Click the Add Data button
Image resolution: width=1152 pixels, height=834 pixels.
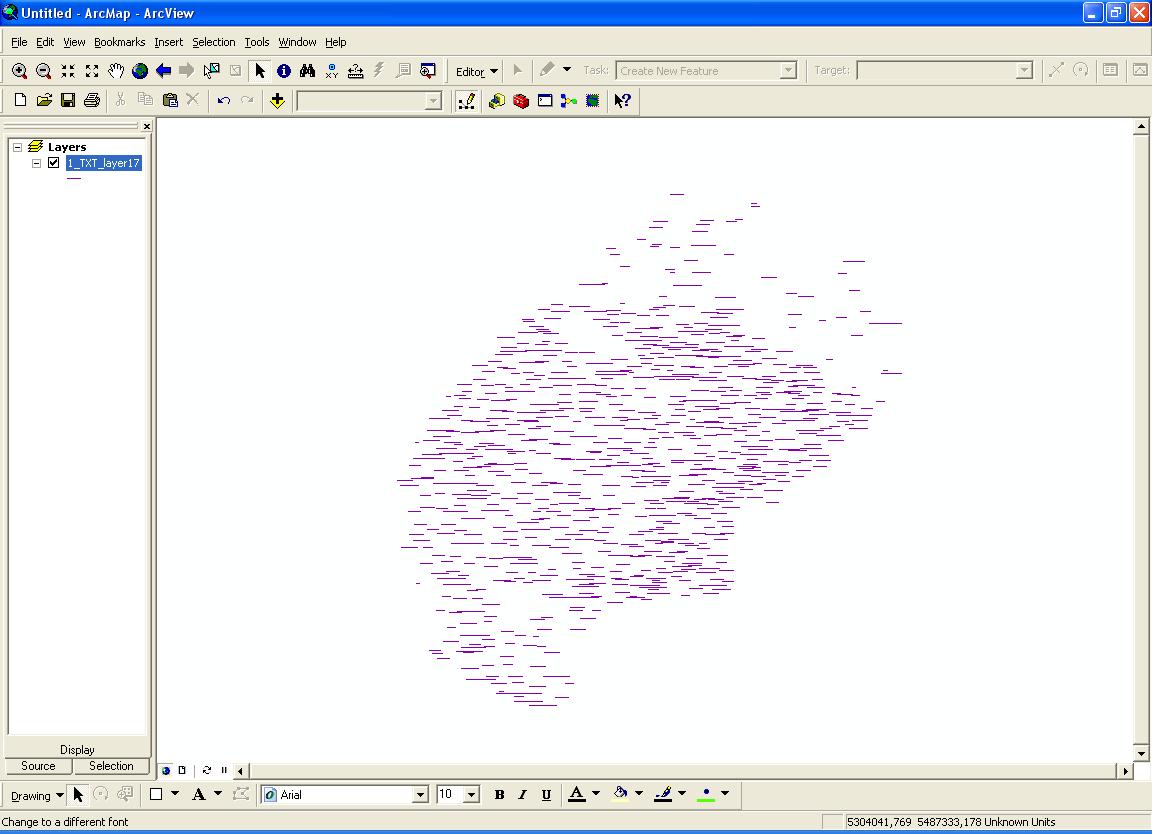(x=277, y=101)
